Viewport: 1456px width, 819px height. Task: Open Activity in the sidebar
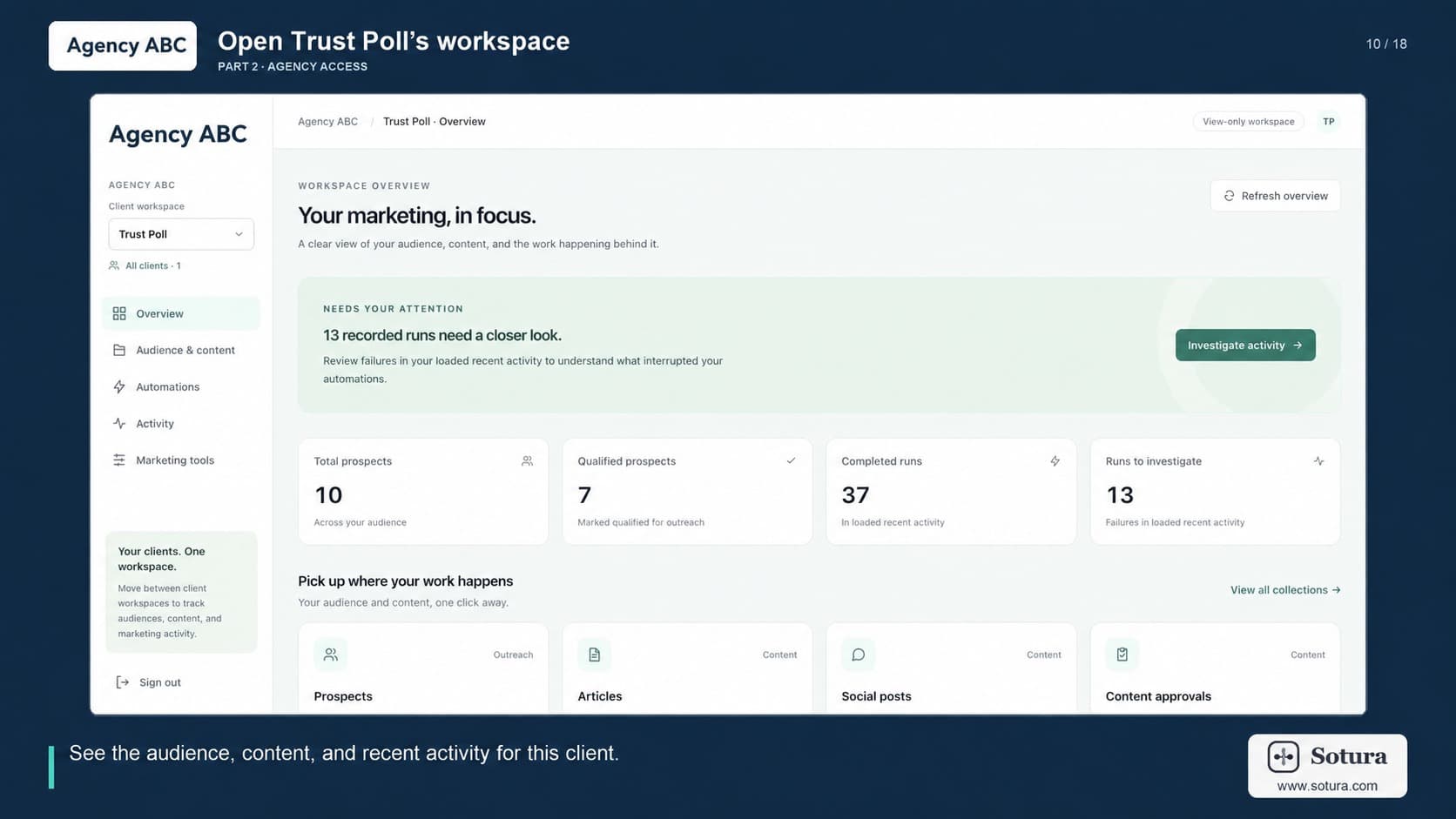tap(181, 423)
